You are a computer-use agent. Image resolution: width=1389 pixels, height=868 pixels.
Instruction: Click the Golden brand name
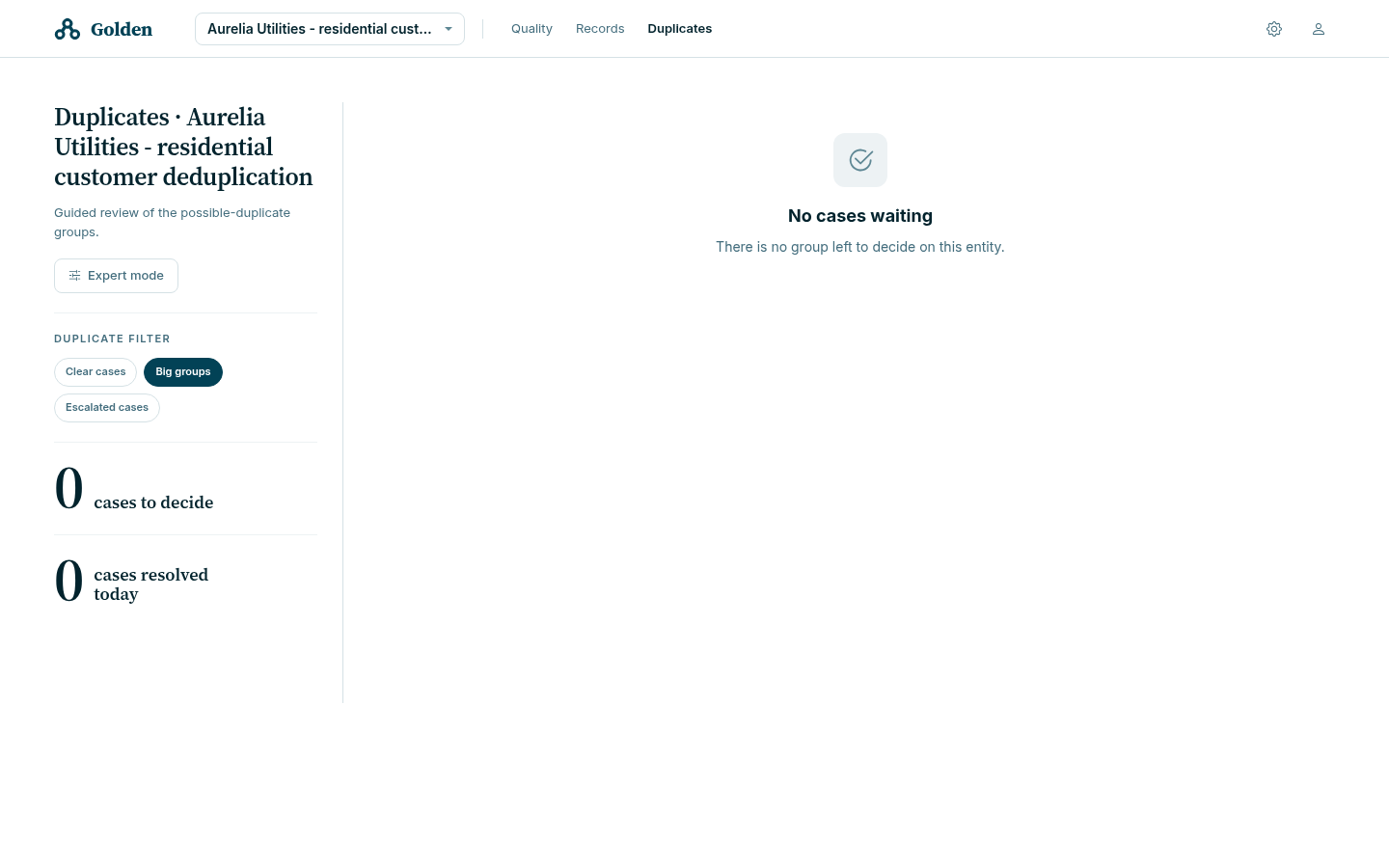(122, 29)
